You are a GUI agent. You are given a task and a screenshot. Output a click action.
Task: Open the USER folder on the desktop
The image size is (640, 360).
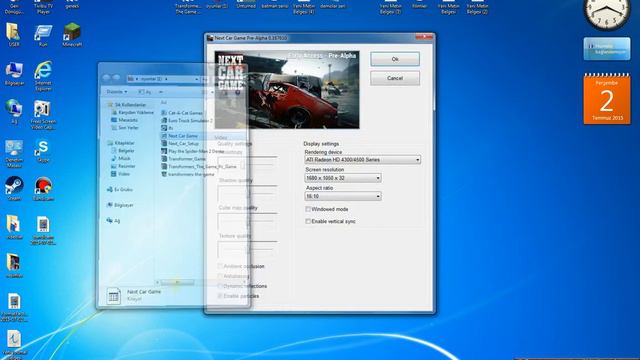[x=13, y=34]
